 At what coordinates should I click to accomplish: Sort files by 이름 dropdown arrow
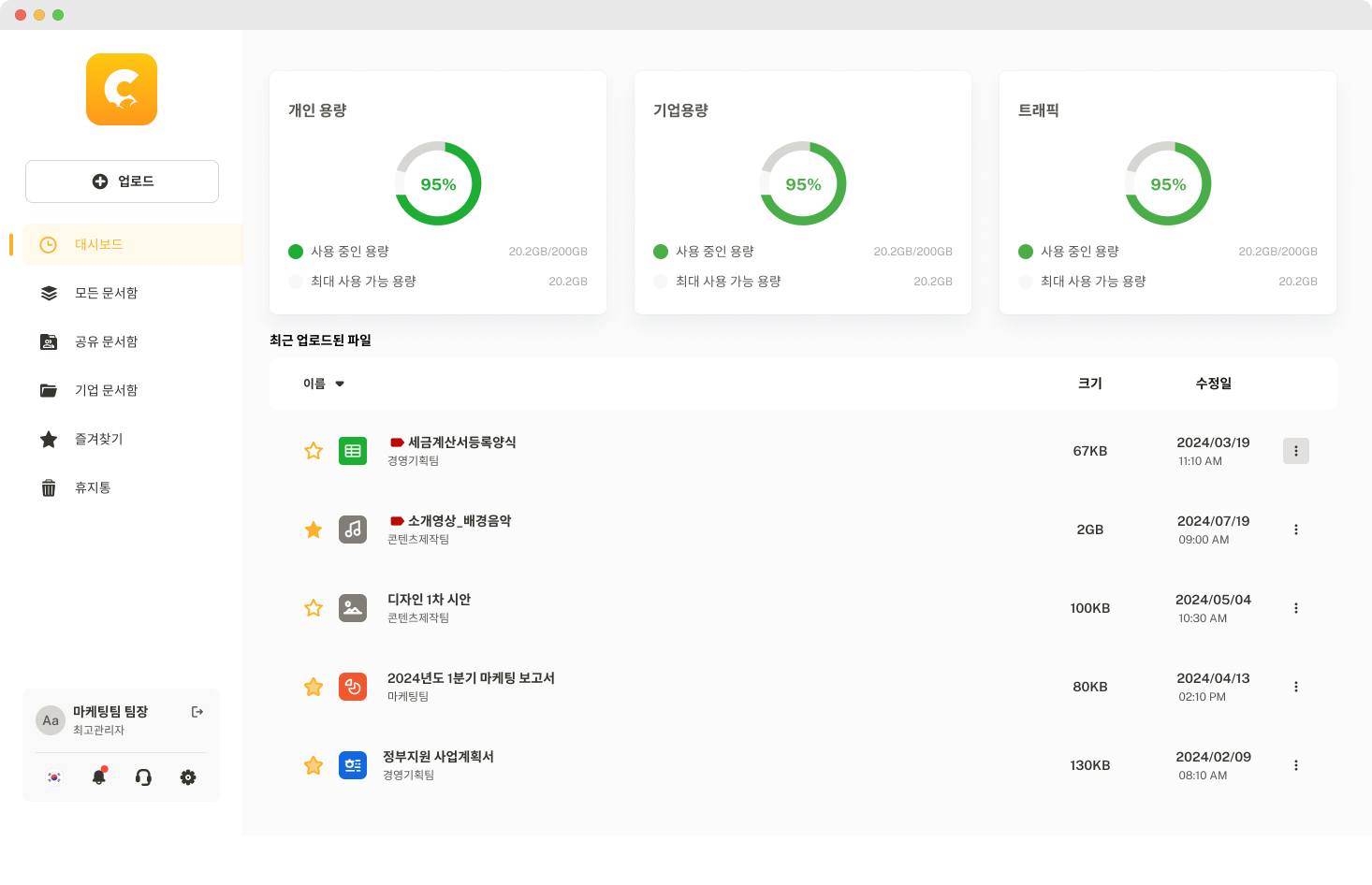coord(340,384)
